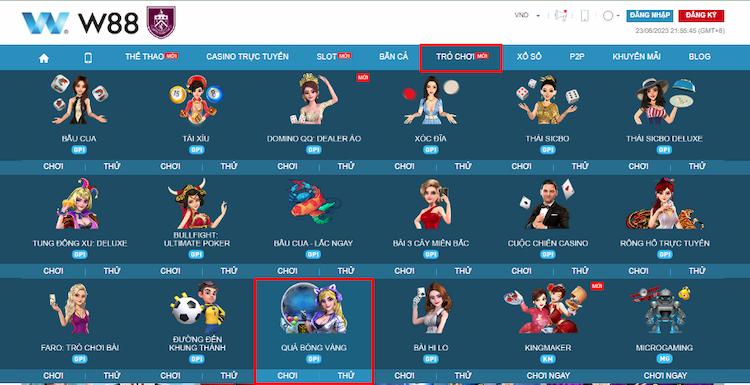Image resolution: width=750 pixels, height=385 pixels.
Task: Click the KM badge under Kingmaker
Action: (548, 359)
